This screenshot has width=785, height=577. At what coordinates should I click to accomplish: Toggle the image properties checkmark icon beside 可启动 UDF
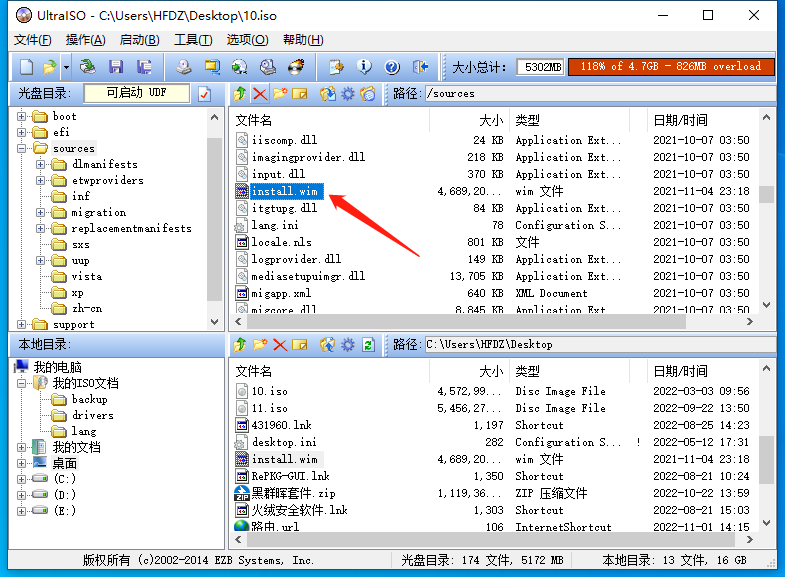(x=204, y=94)
